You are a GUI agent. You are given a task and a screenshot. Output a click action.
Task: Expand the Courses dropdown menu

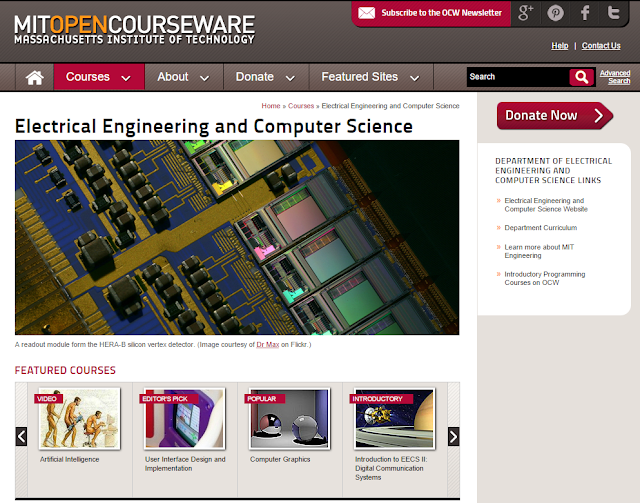[x=99, y=77]
